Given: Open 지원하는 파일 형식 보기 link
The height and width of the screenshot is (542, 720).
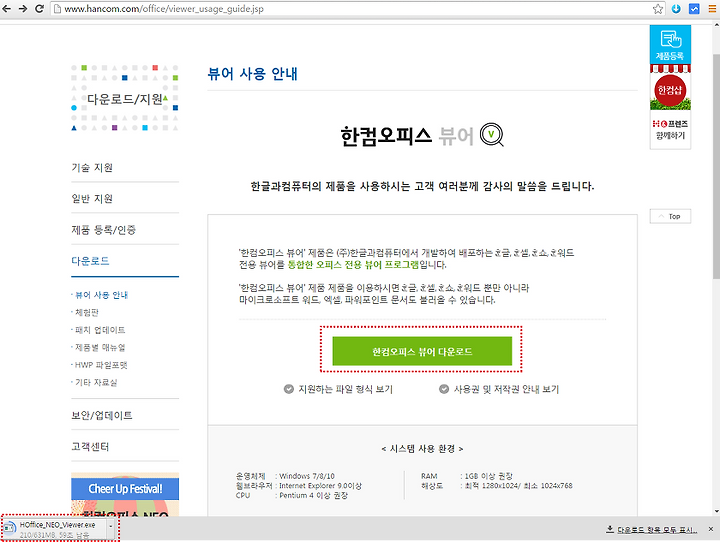Looking at the screenshot, I should (345, 389).
